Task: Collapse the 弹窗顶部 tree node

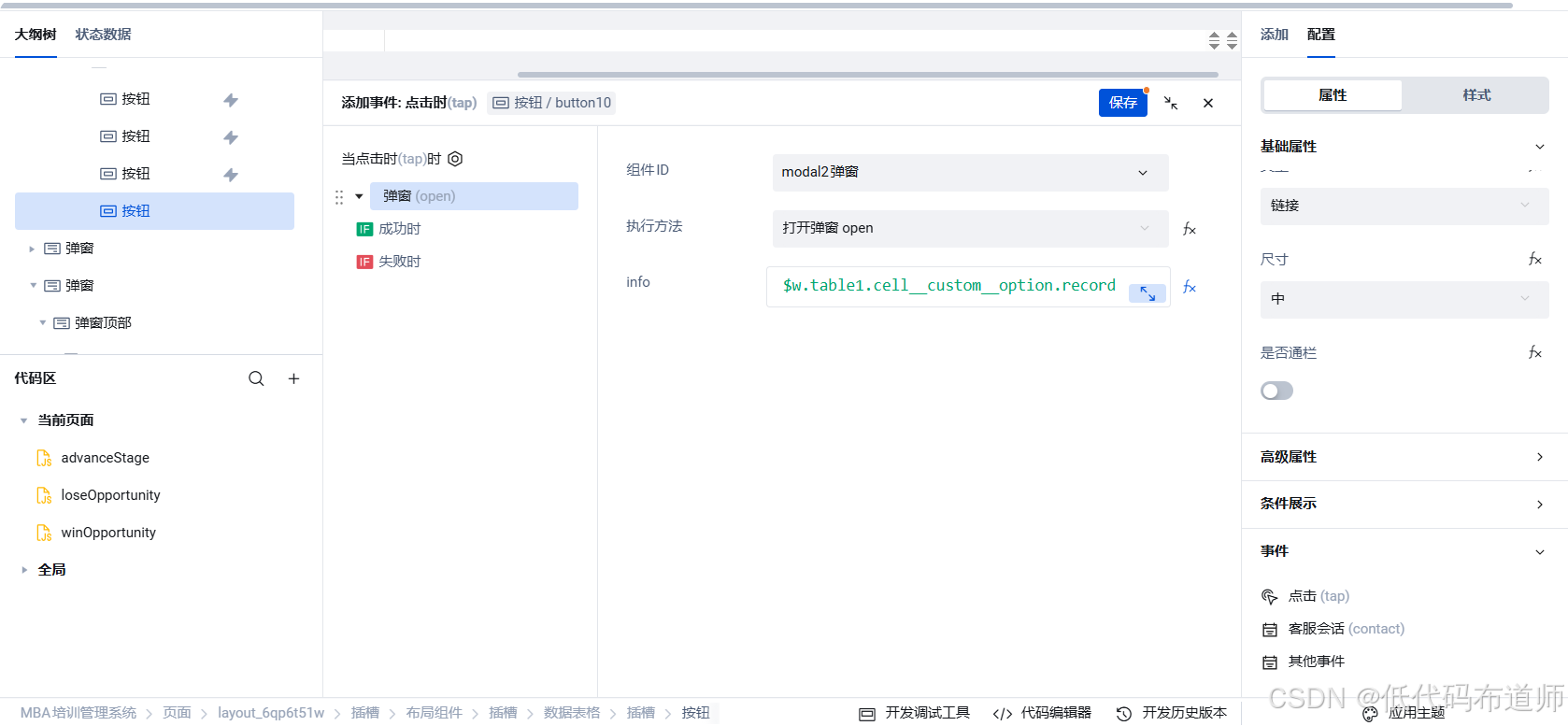Action: [x=42, y=323]
